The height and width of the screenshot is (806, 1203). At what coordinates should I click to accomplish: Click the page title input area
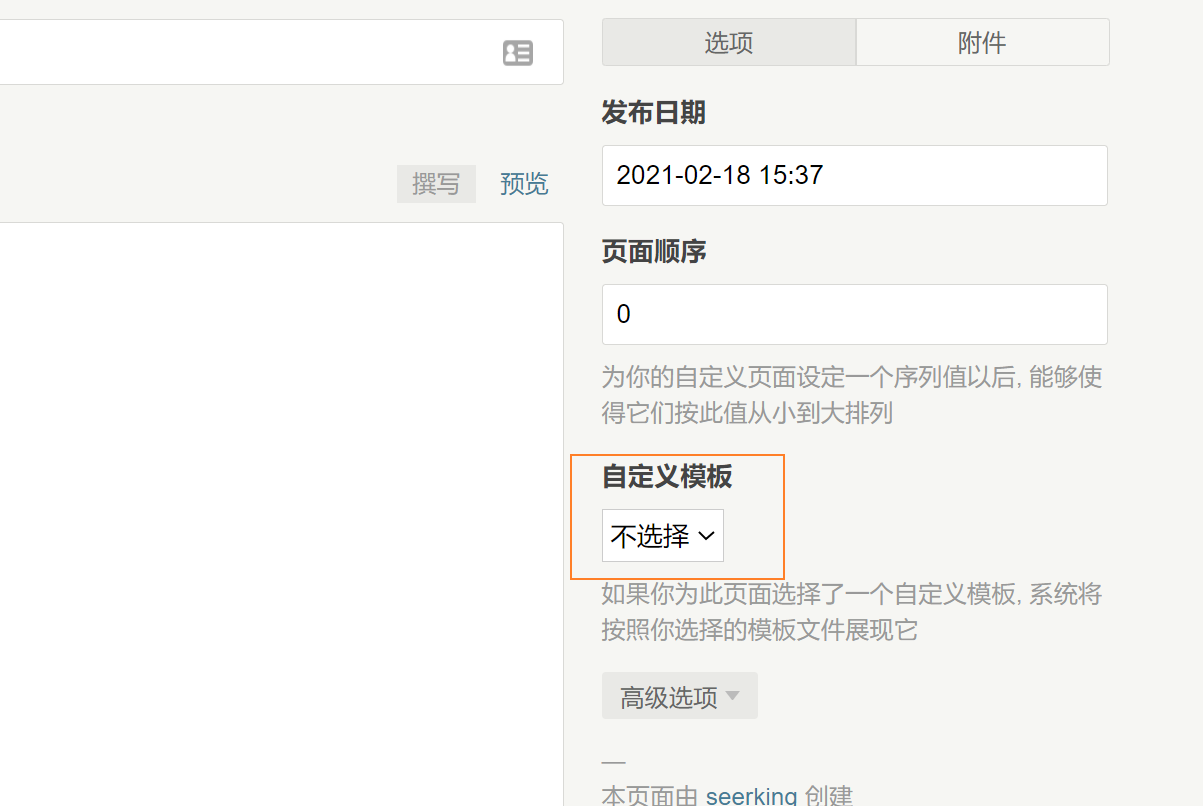point(250,52)
